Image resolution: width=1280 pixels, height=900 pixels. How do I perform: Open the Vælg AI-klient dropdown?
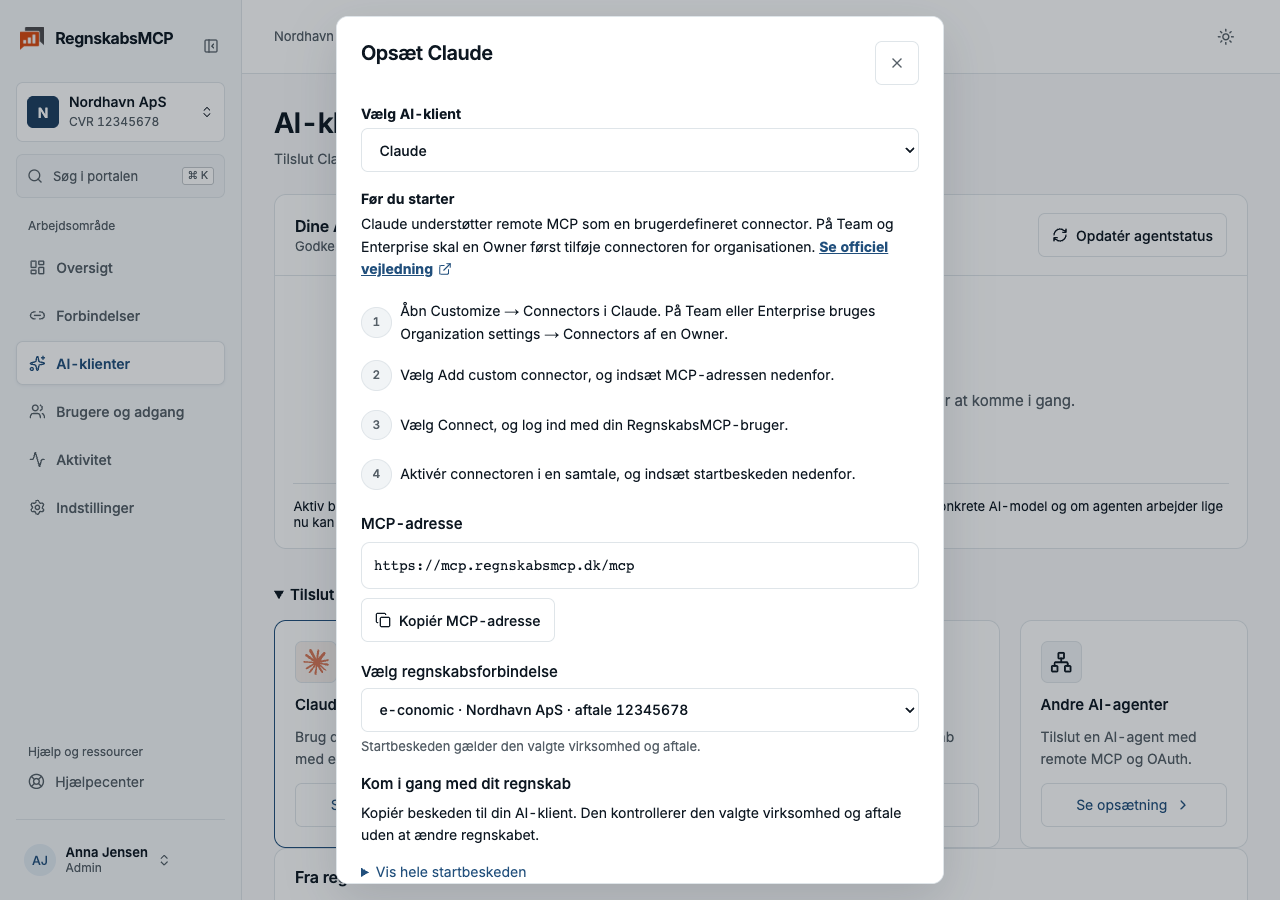[x=640, y=150]
